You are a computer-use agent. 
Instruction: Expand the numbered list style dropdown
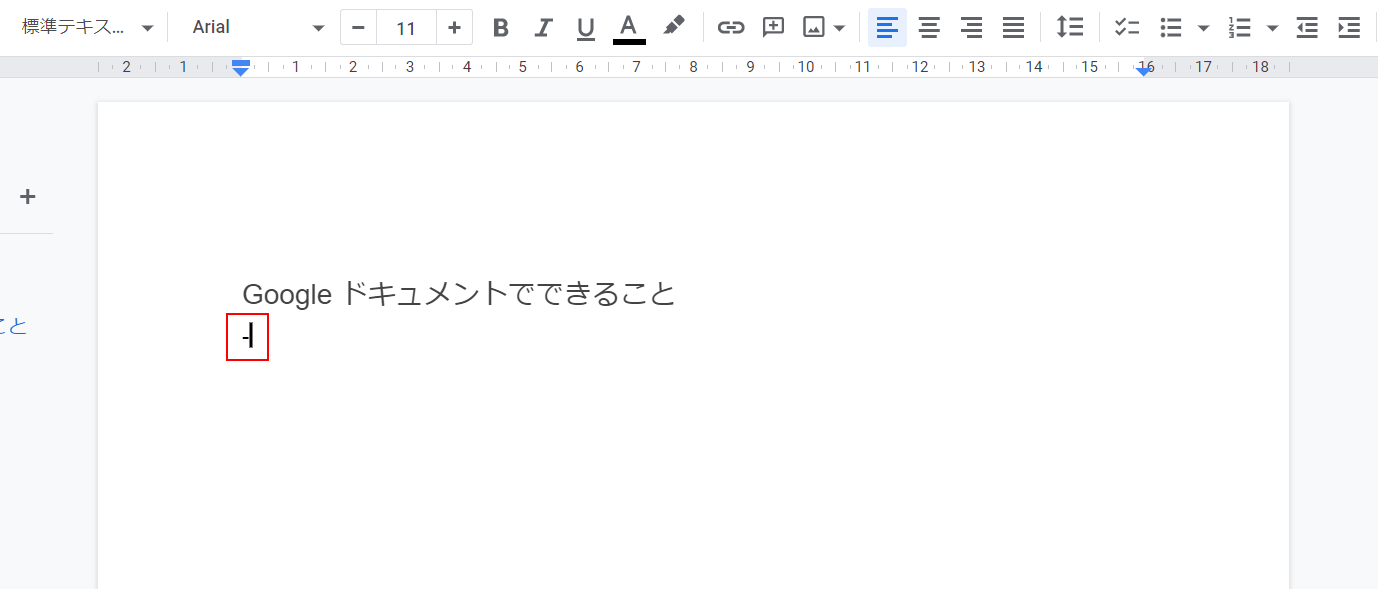pos(1272,28)
